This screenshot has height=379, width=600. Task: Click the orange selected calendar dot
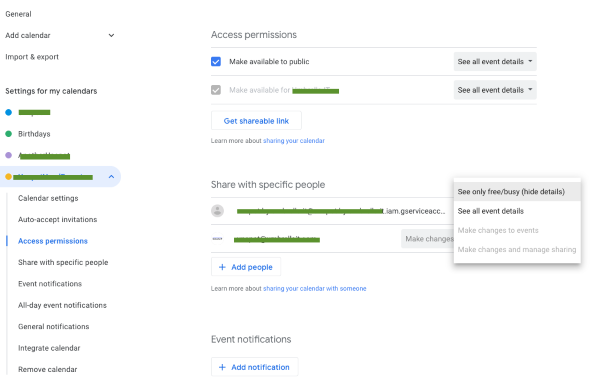point(8,176)
